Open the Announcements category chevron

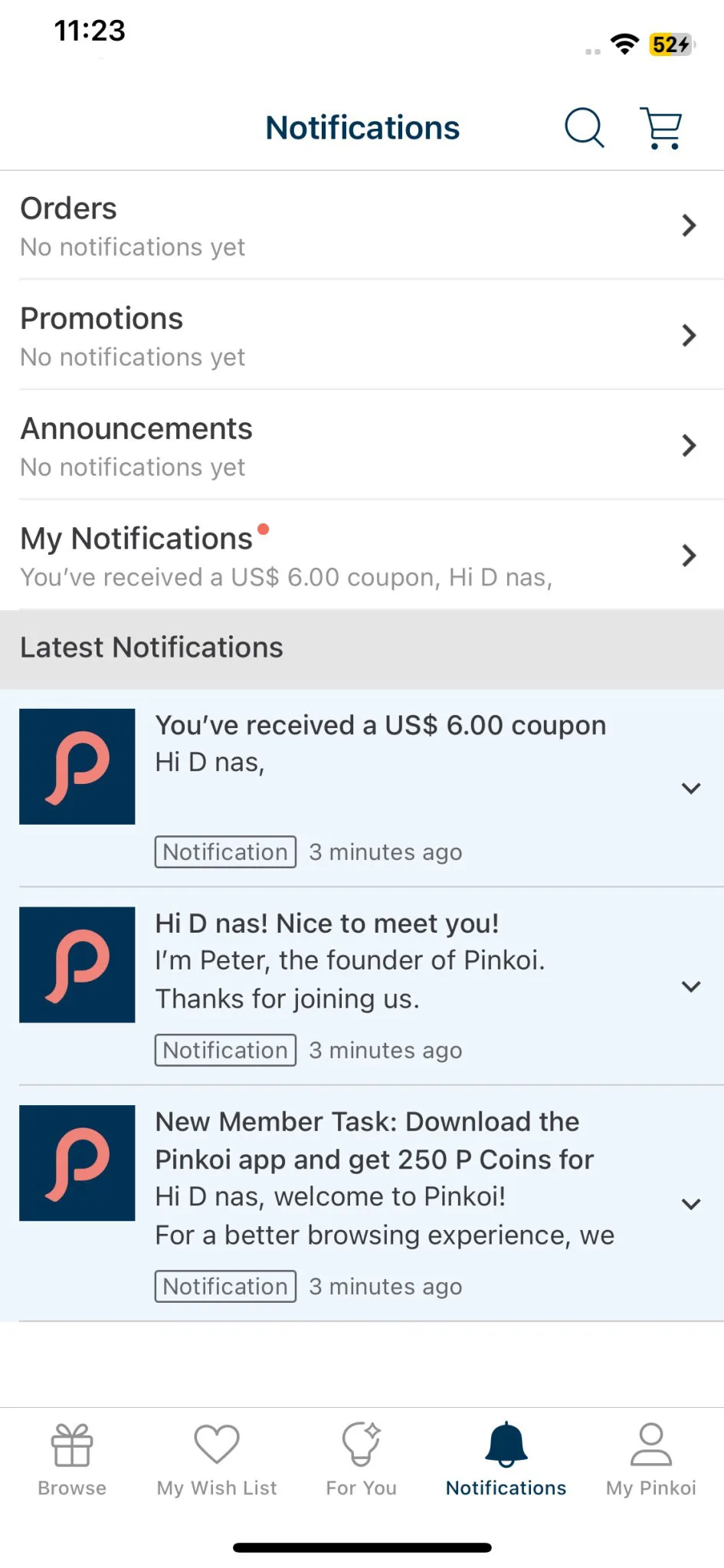689,445
